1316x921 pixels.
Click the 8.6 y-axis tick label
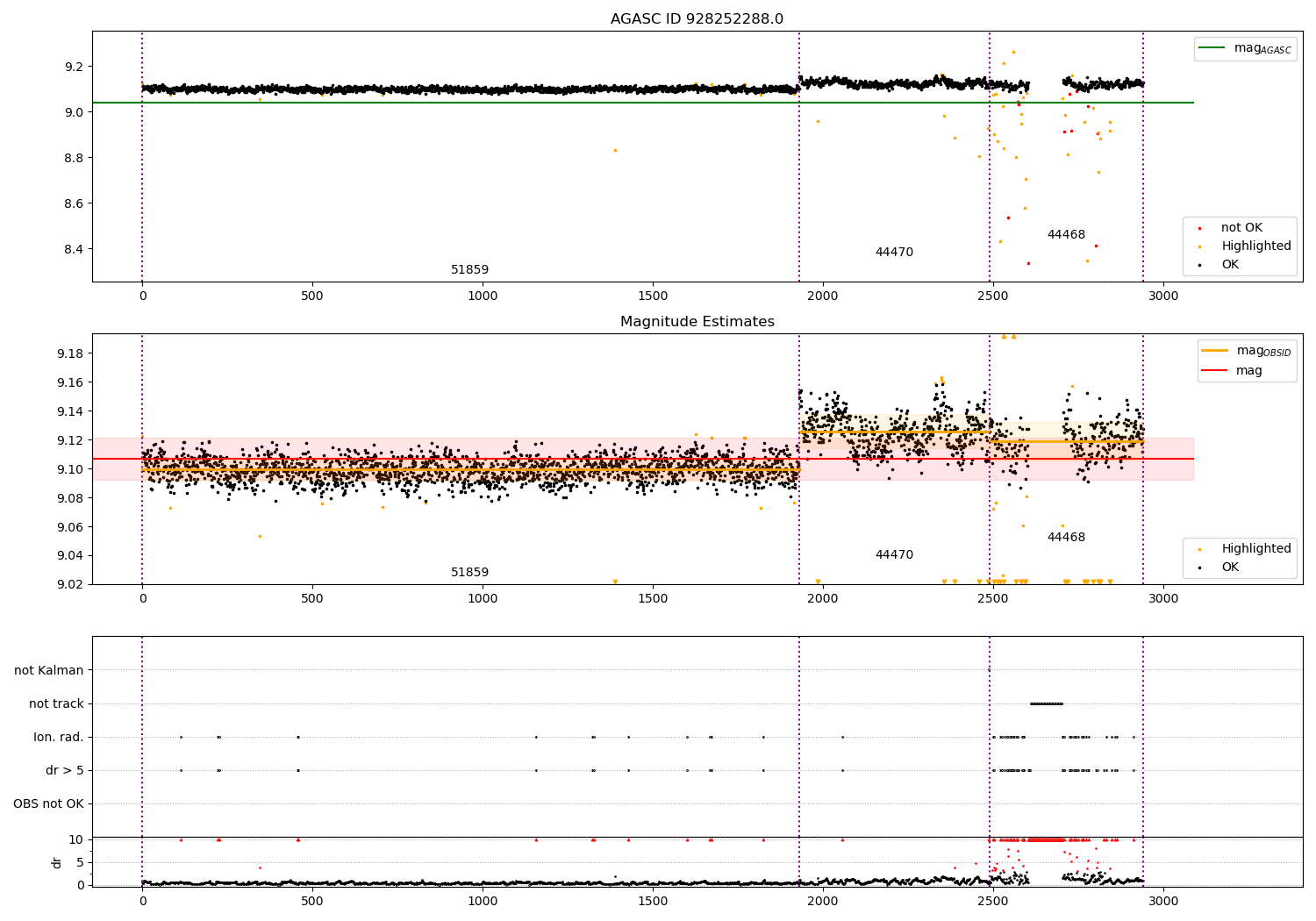74,203
